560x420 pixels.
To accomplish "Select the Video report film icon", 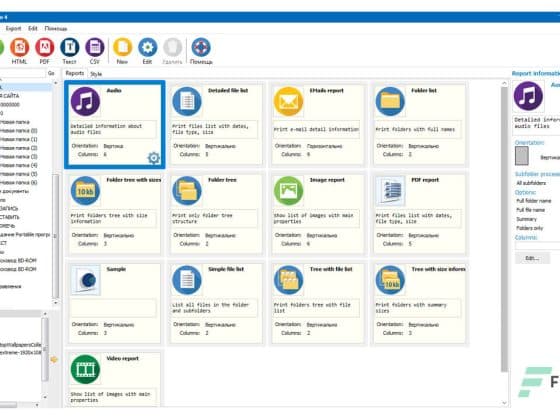I will (x=85, y=369).
